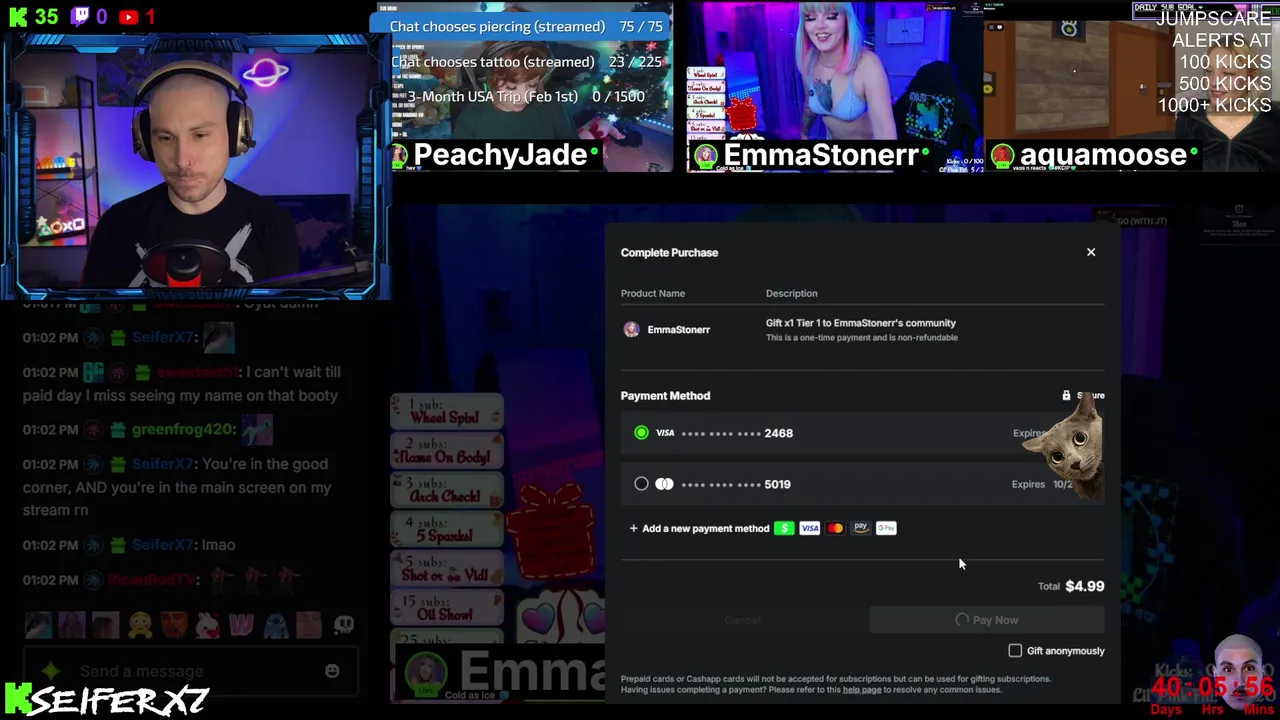Click the 'Chat chooses piercing (streamed)' goal
The image size is (1280, 720).
(x=497, y=27)
